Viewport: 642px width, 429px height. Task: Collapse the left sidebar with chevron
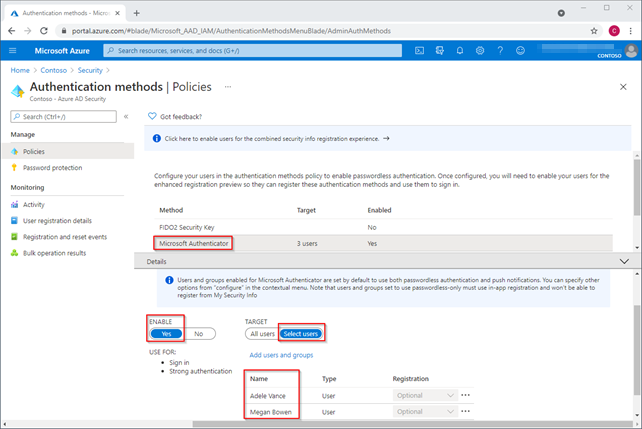point(126,117)
